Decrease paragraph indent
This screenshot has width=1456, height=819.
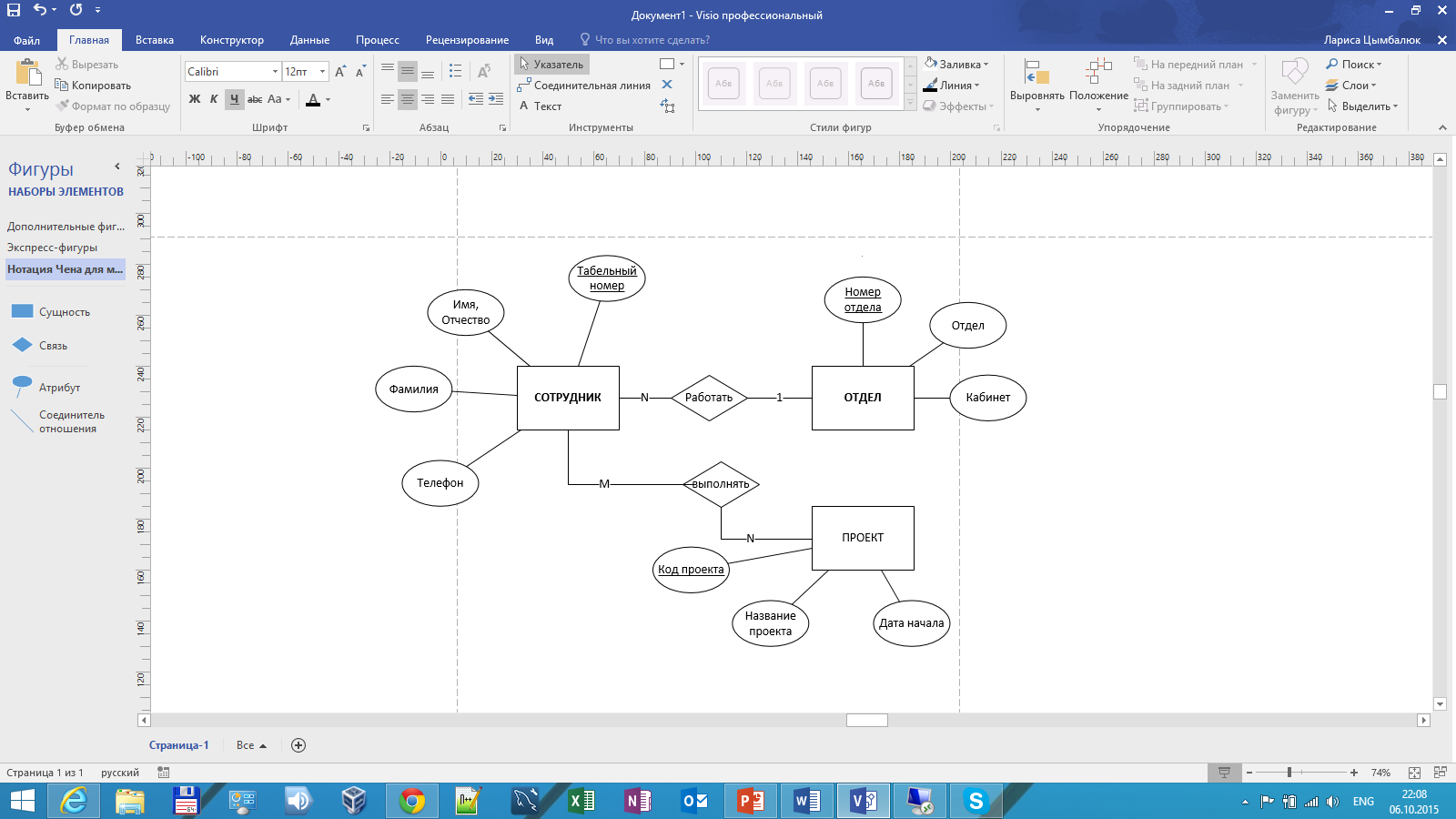click(475, 99)
